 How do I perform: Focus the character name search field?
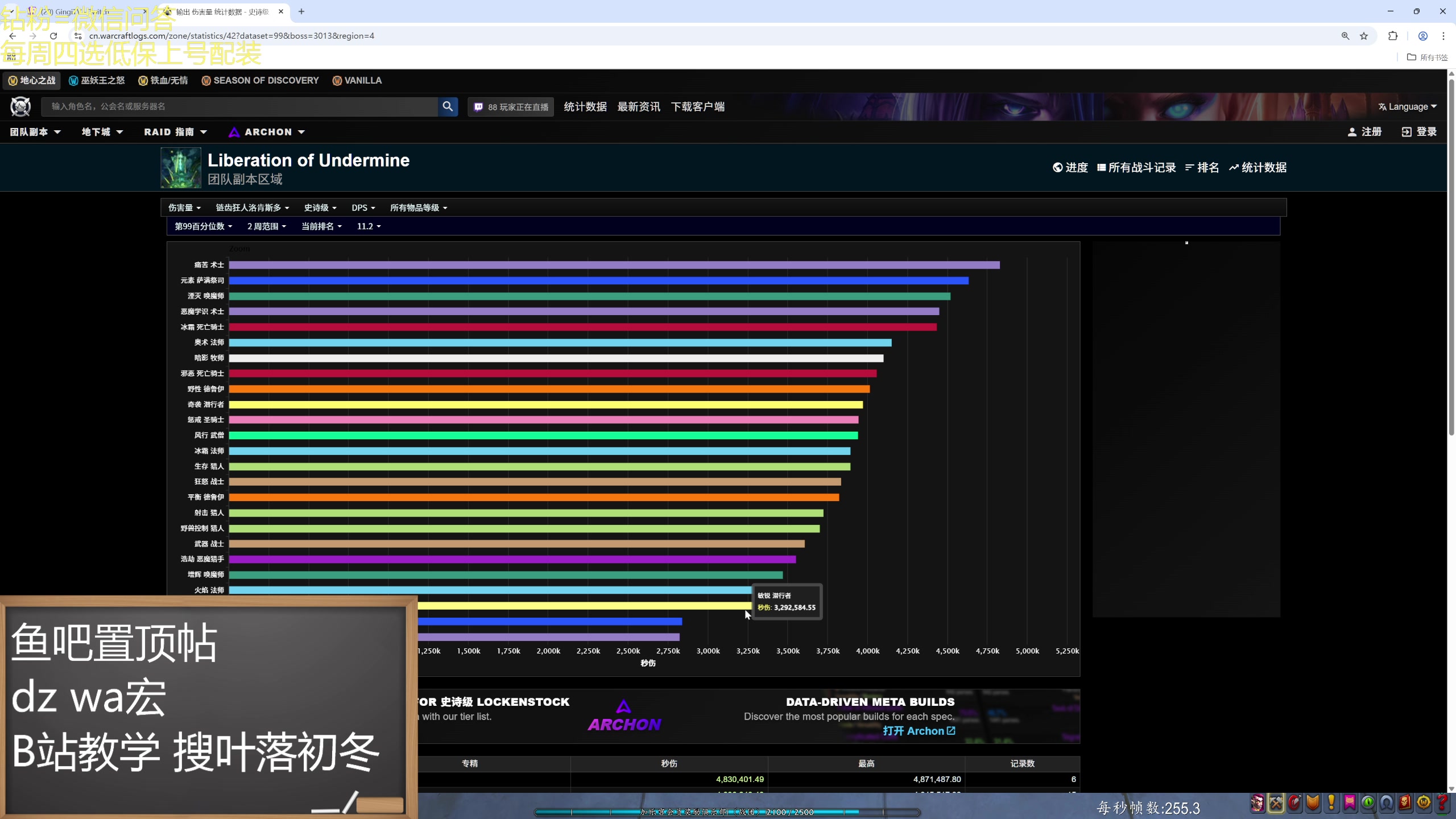(x=239, y=106)
